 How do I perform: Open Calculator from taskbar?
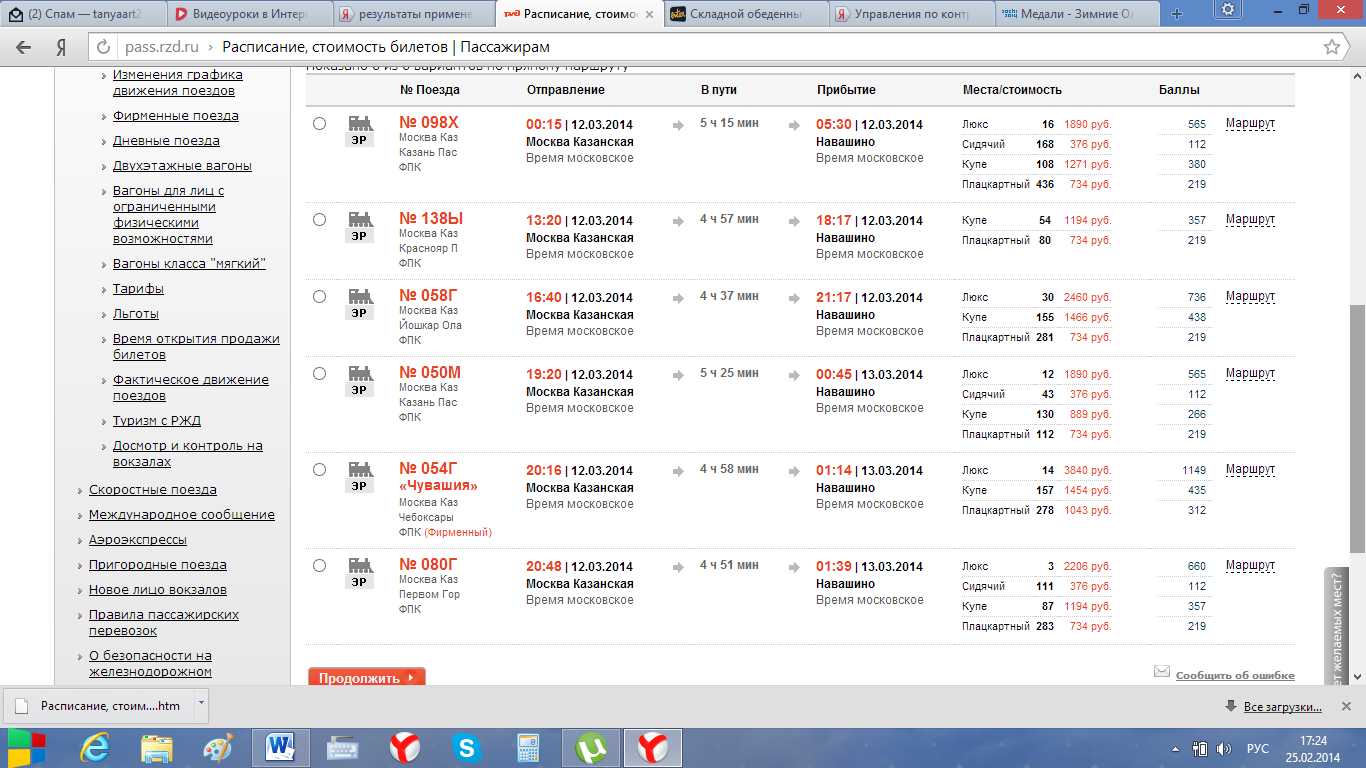coord(527,748)
